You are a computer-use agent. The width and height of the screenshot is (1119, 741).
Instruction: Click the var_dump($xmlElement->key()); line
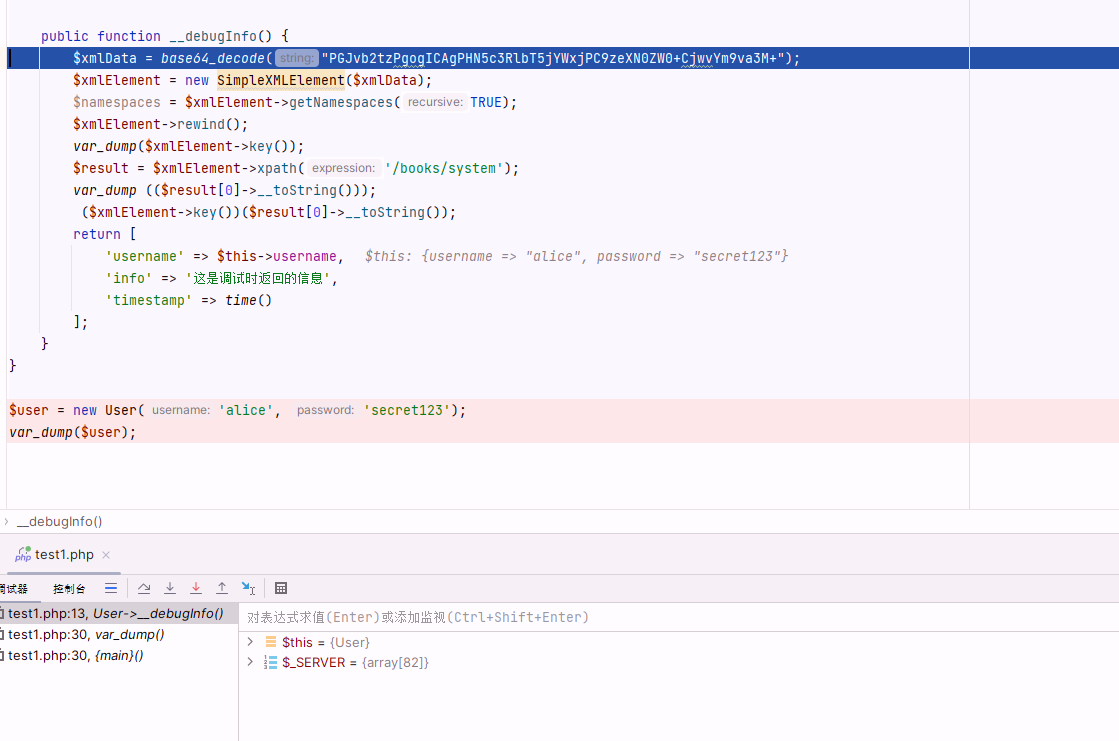(188, 146)
